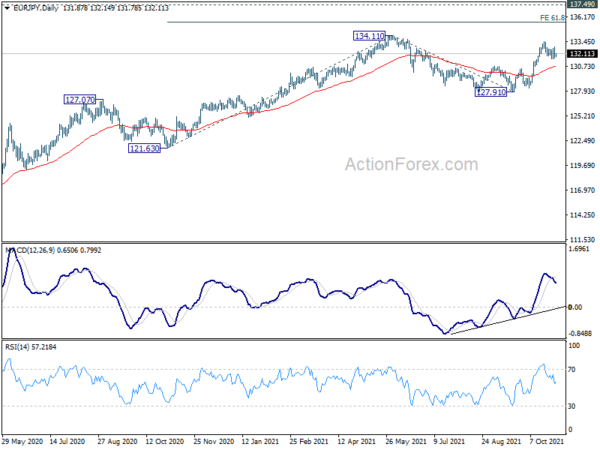The image size is (600, 450).
Task: Click the EURJPY,Daily chart title text
Action: [x=36, y=8]
